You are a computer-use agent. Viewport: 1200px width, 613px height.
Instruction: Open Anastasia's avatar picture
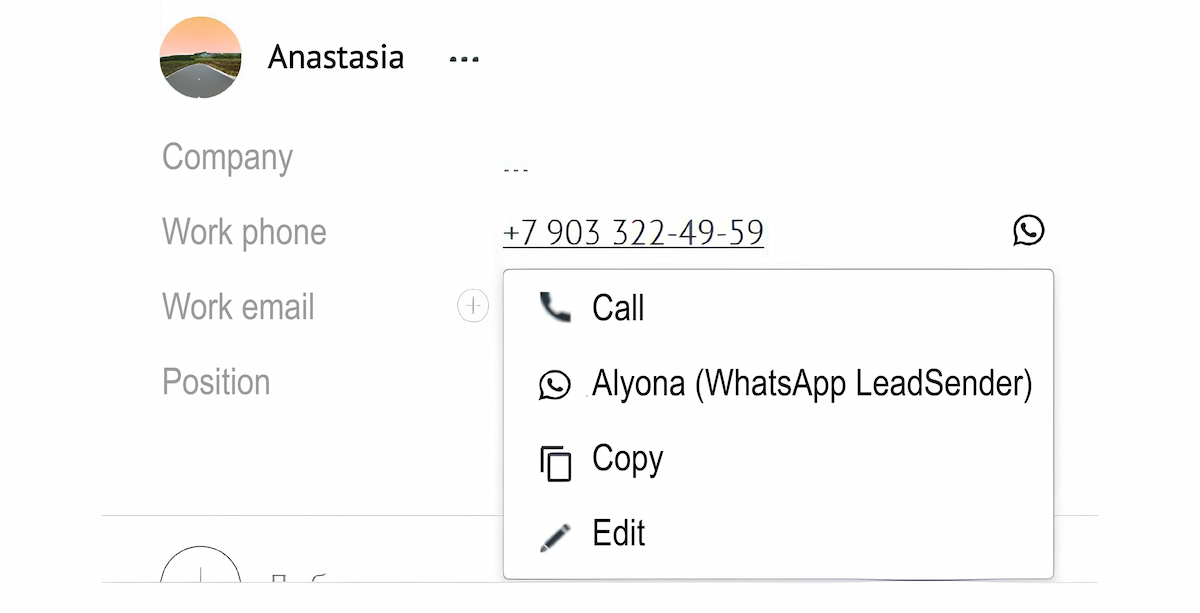[200, 57]
